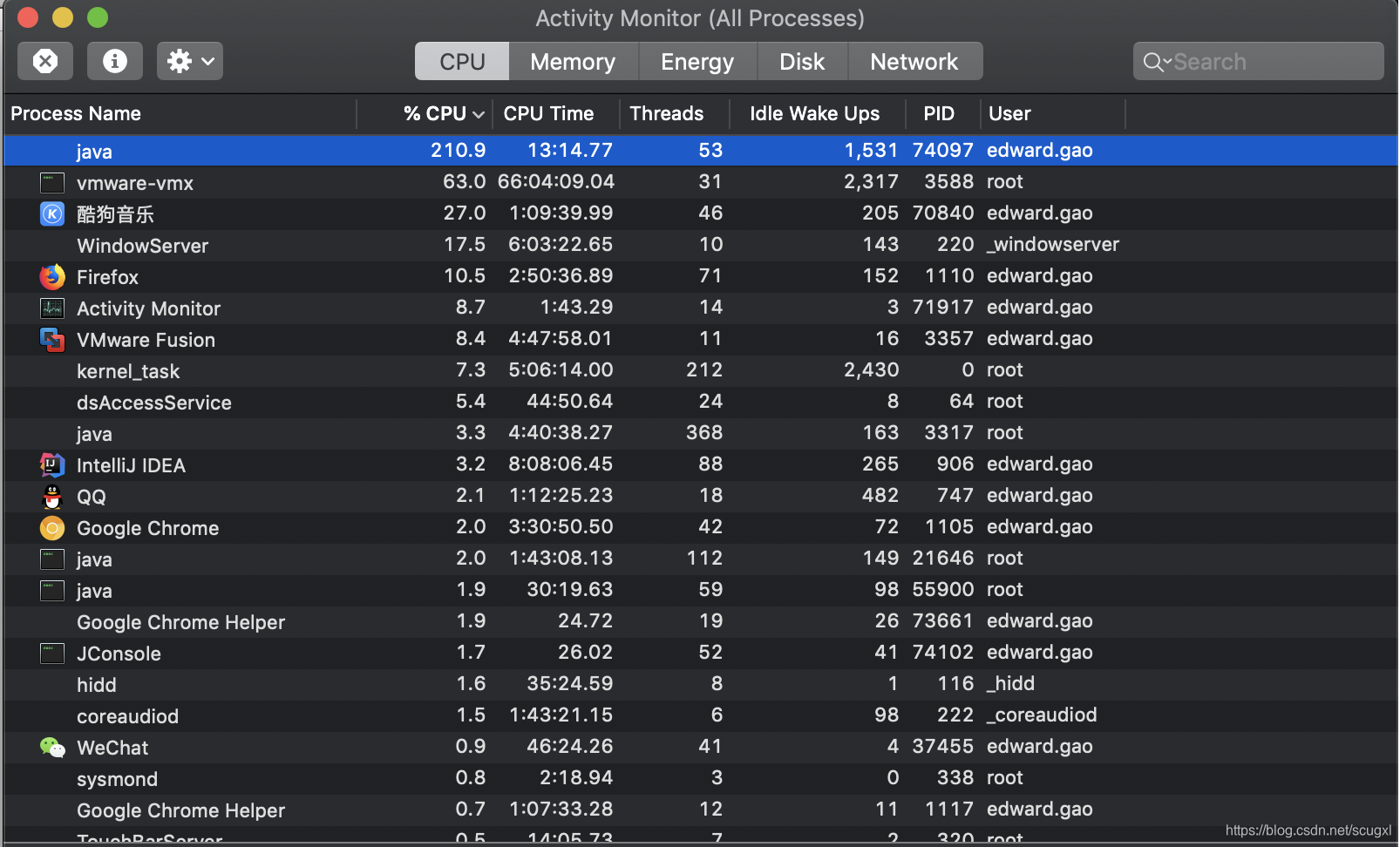Select the Google Chrome process name

click(x=147, y=528)
